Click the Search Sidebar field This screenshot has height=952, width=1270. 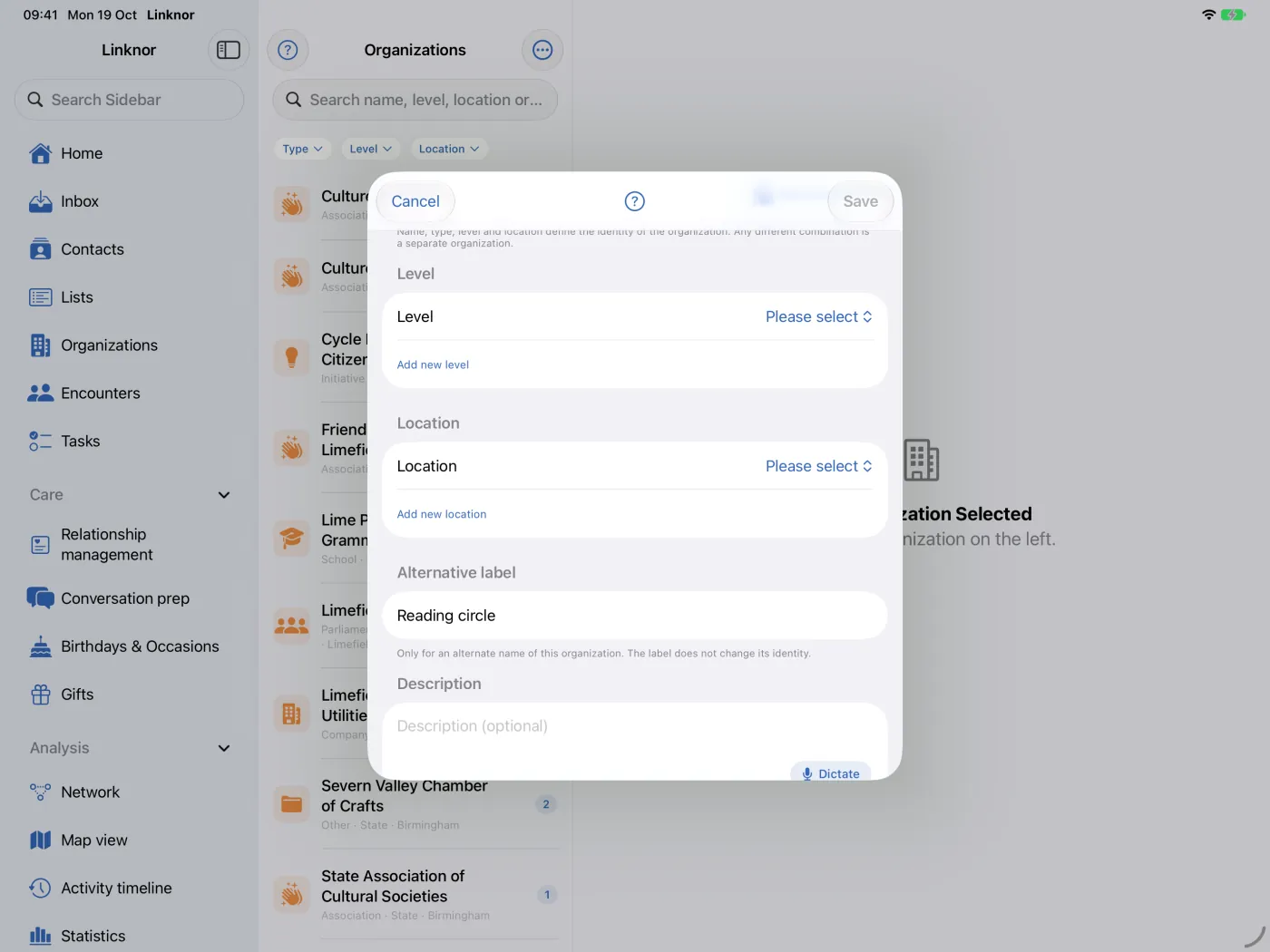tap(129, 100)
